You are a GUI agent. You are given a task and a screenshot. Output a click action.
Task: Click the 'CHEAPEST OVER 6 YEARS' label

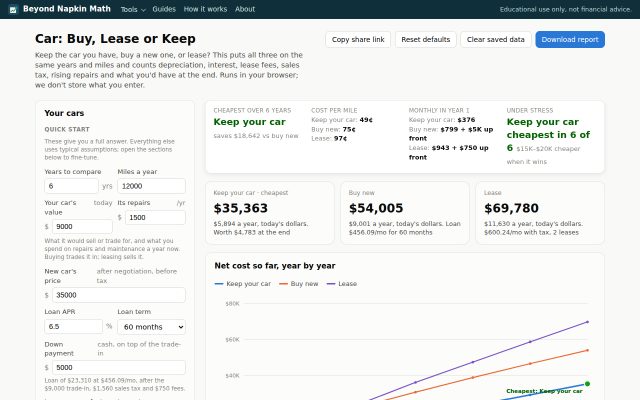[x=252, y=111]
